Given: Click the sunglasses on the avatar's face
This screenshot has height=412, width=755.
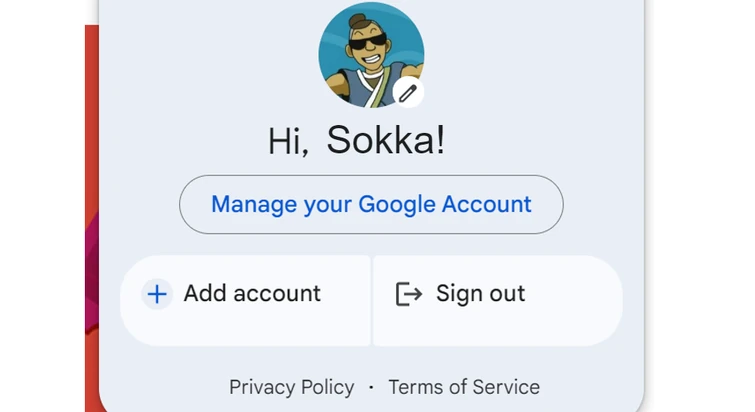Looking at the screenshot, I should [366, 44].
